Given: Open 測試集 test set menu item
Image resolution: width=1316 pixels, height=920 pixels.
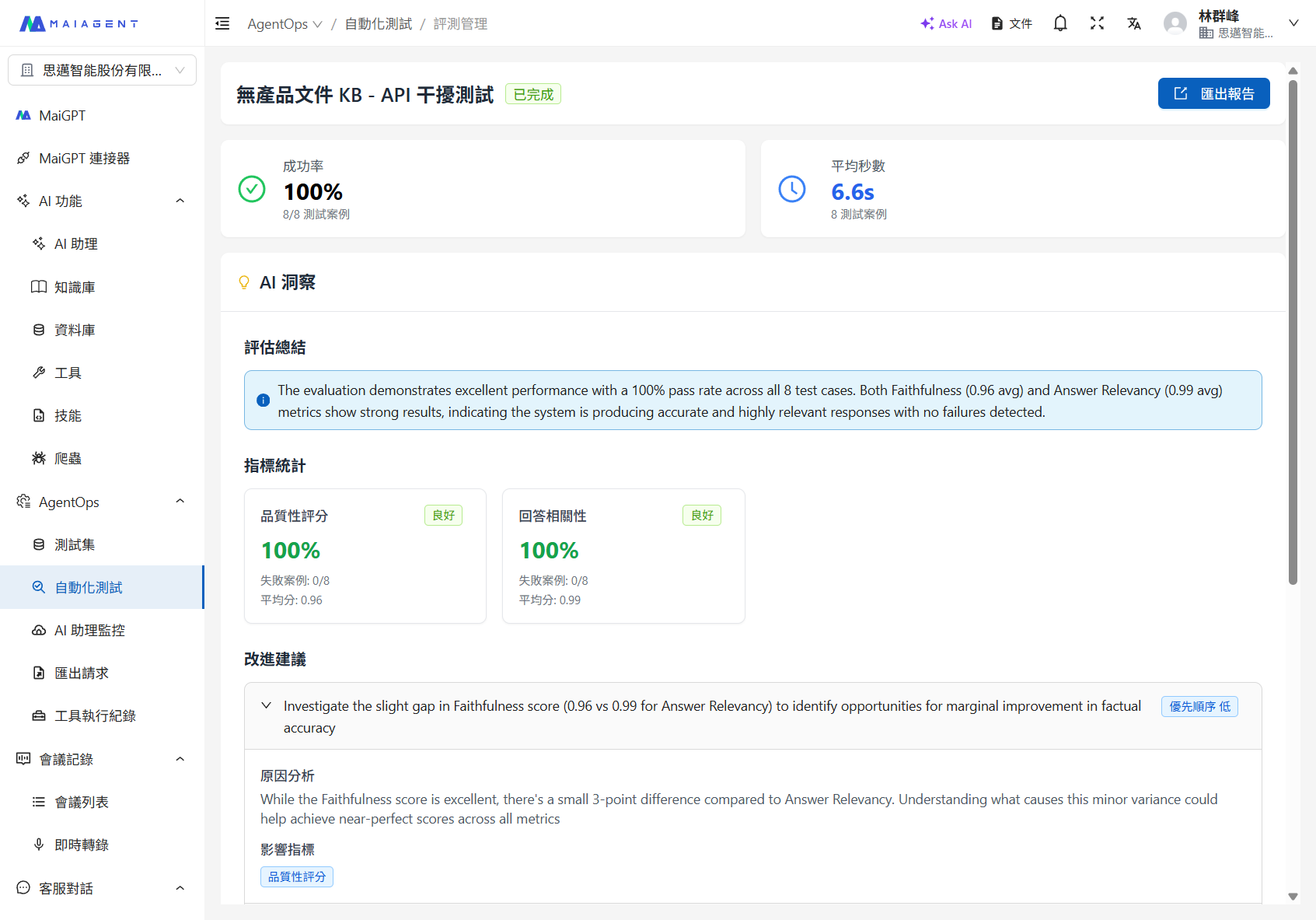Looking at the screenshot, I should click(102, 544).
